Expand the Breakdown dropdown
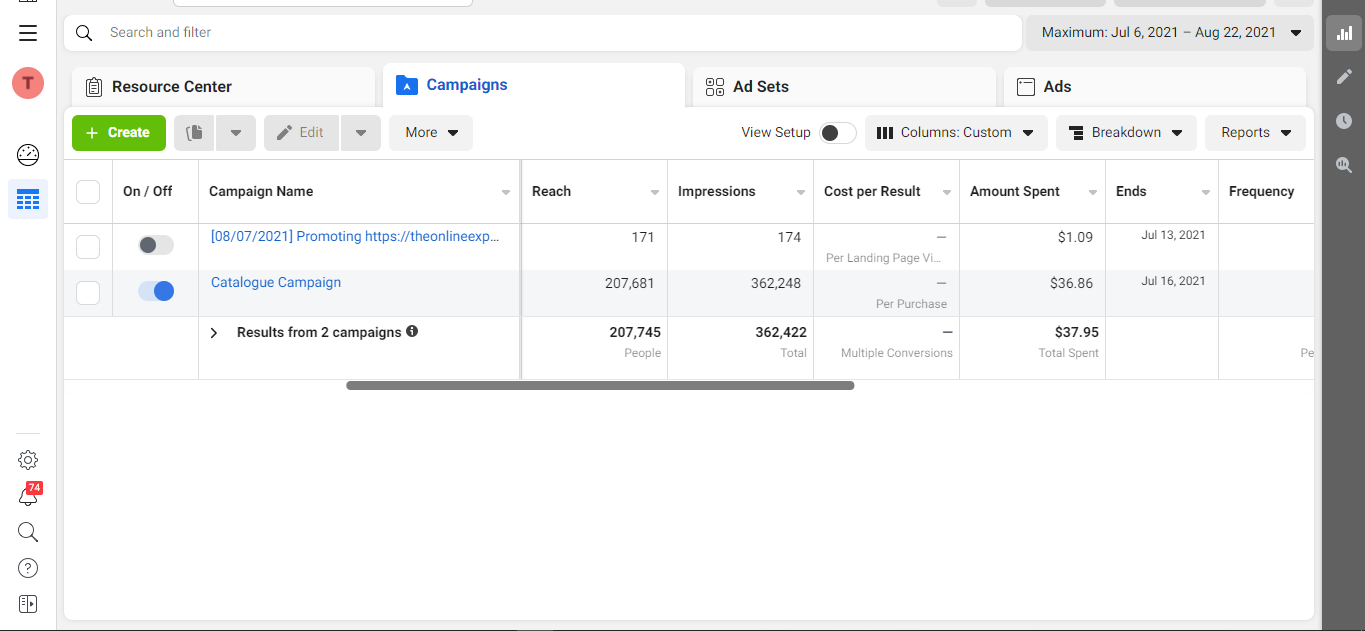Viewport: 1365px width, 631px height. pos(1126,133)
